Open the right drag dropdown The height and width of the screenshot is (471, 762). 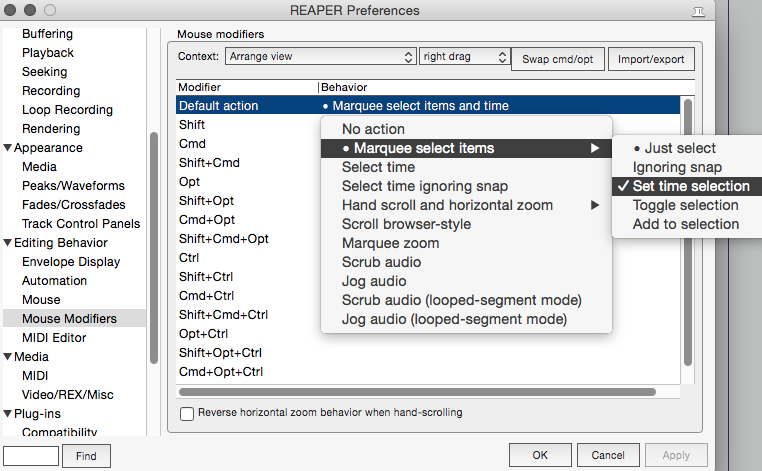[464, 57]
